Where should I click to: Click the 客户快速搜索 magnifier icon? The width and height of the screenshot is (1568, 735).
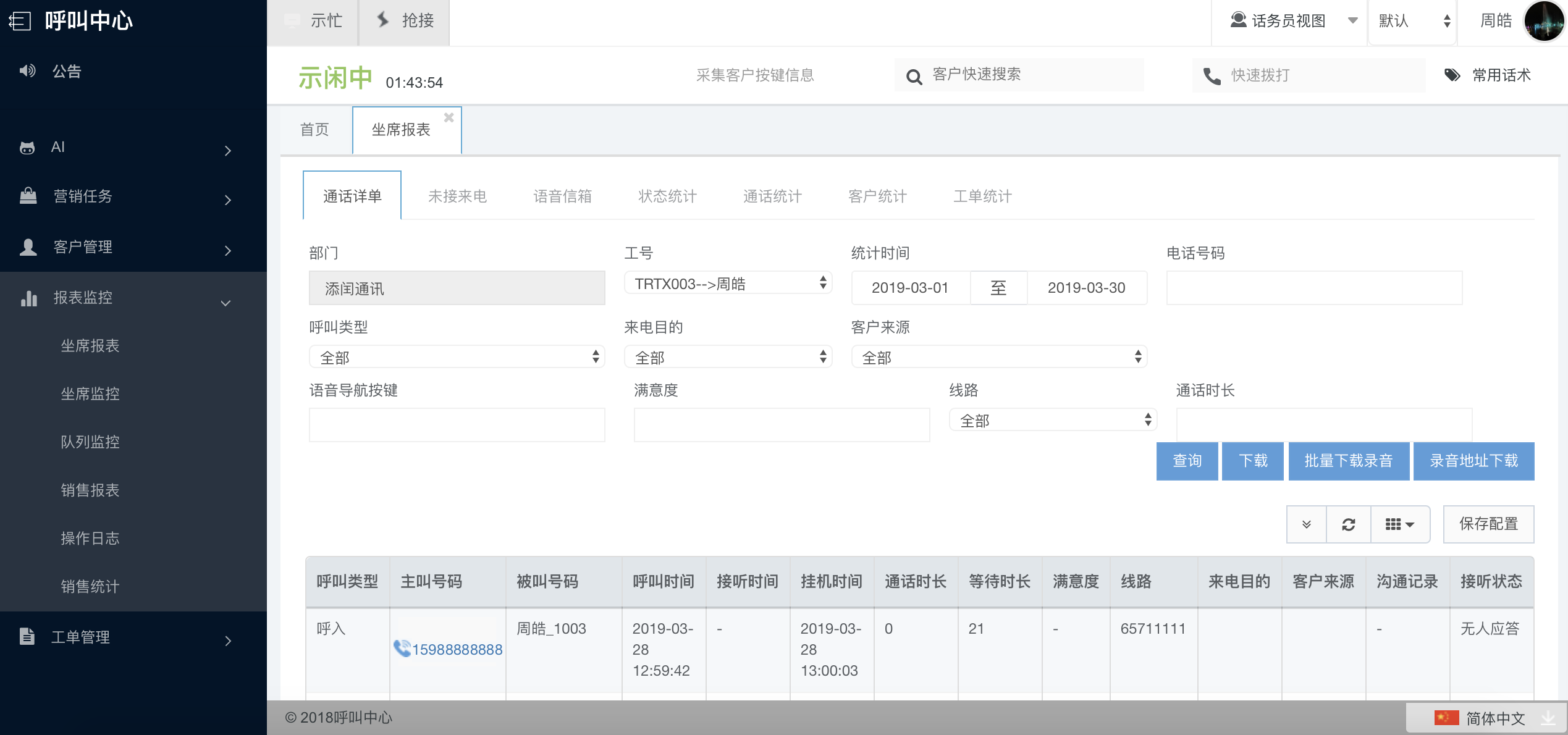click(914, 77)
